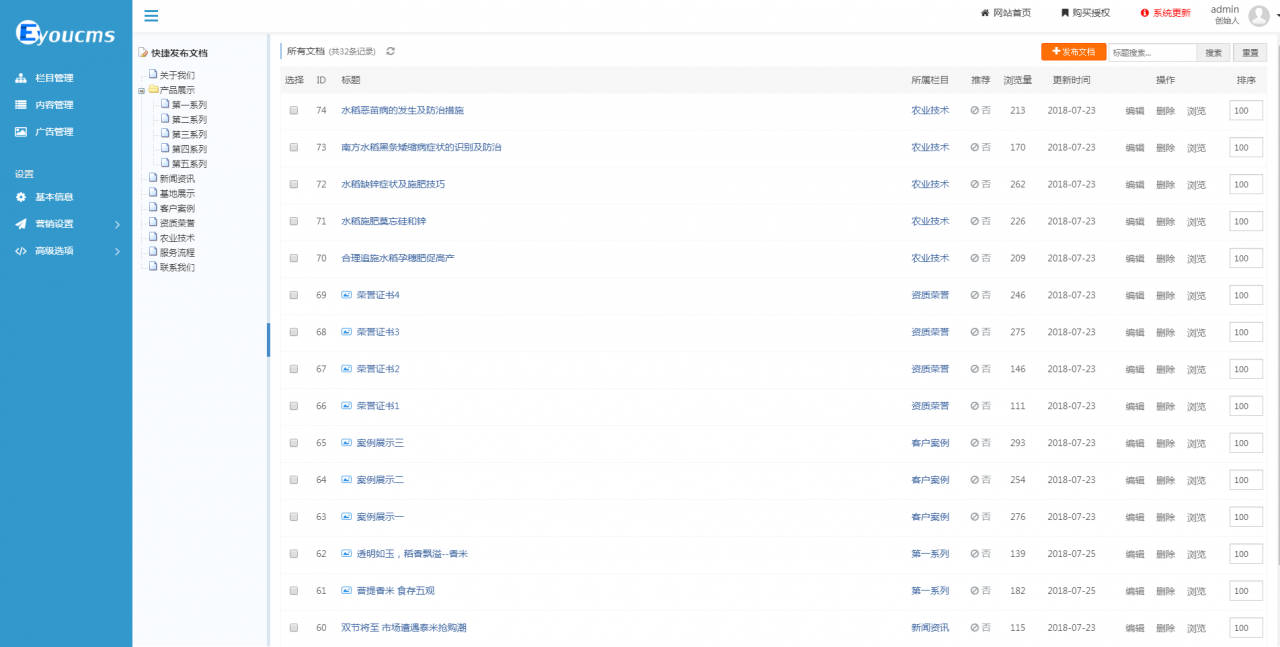This screenshot has height=647, width=1280.
Task: Click the image icon in row 61
Action: (x=347, y=591)
